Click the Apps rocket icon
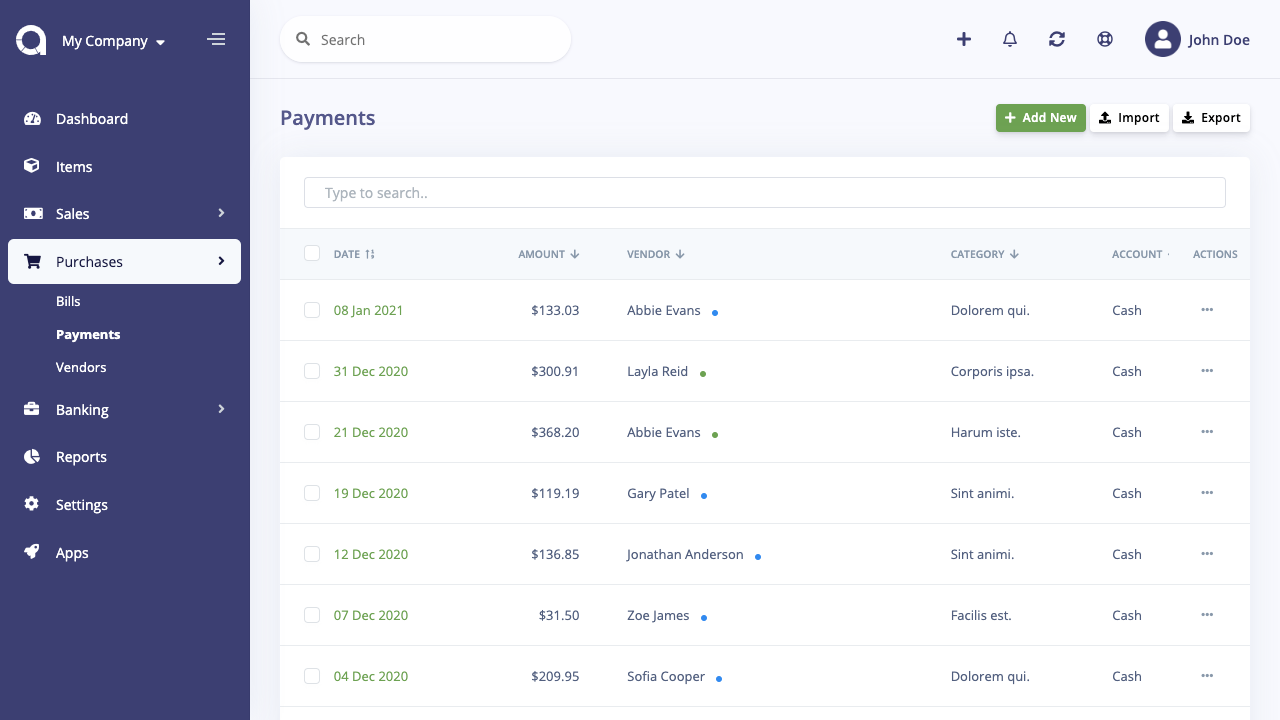This screenshot has width=1280, height=720. click(x=32, y=552)
